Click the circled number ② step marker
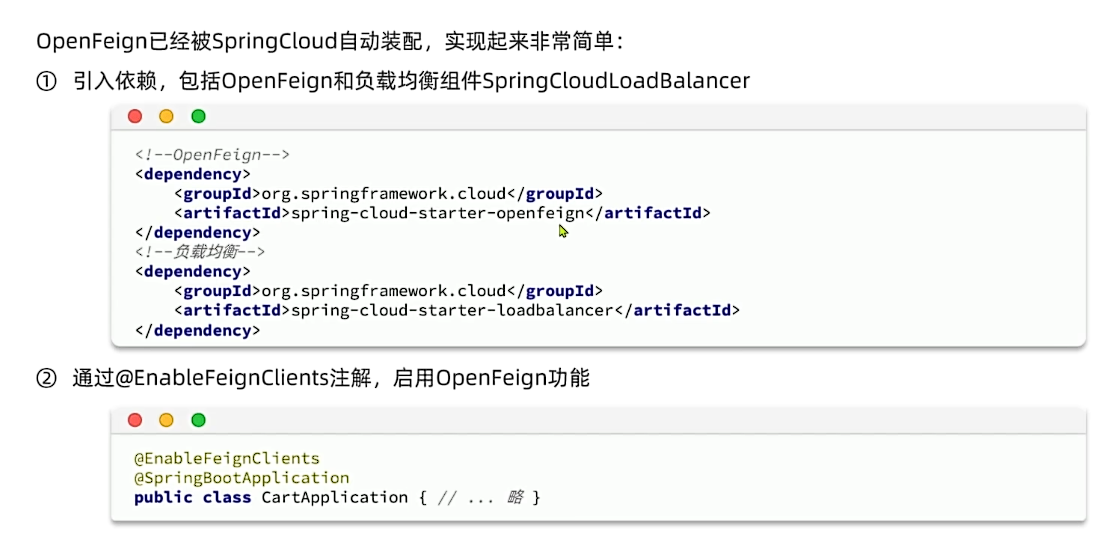Image resolution: width=1113 pixels, height=539 pixels. [x=46, y=378]
